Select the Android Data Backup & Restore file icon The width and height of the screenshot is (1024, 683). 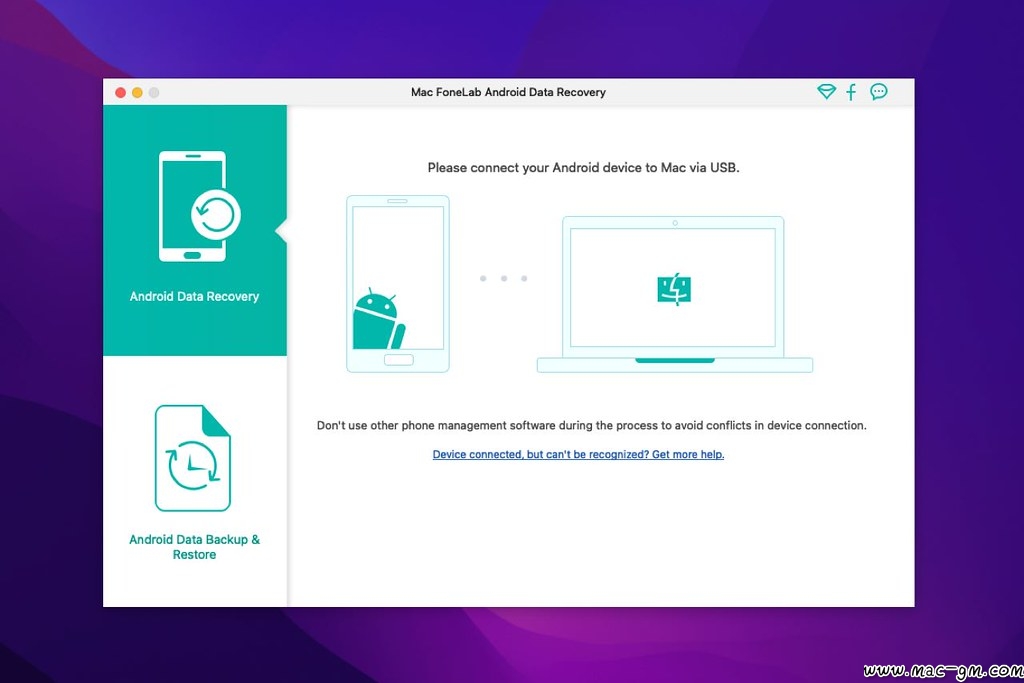pyautogui.click(x=193, y=458)
